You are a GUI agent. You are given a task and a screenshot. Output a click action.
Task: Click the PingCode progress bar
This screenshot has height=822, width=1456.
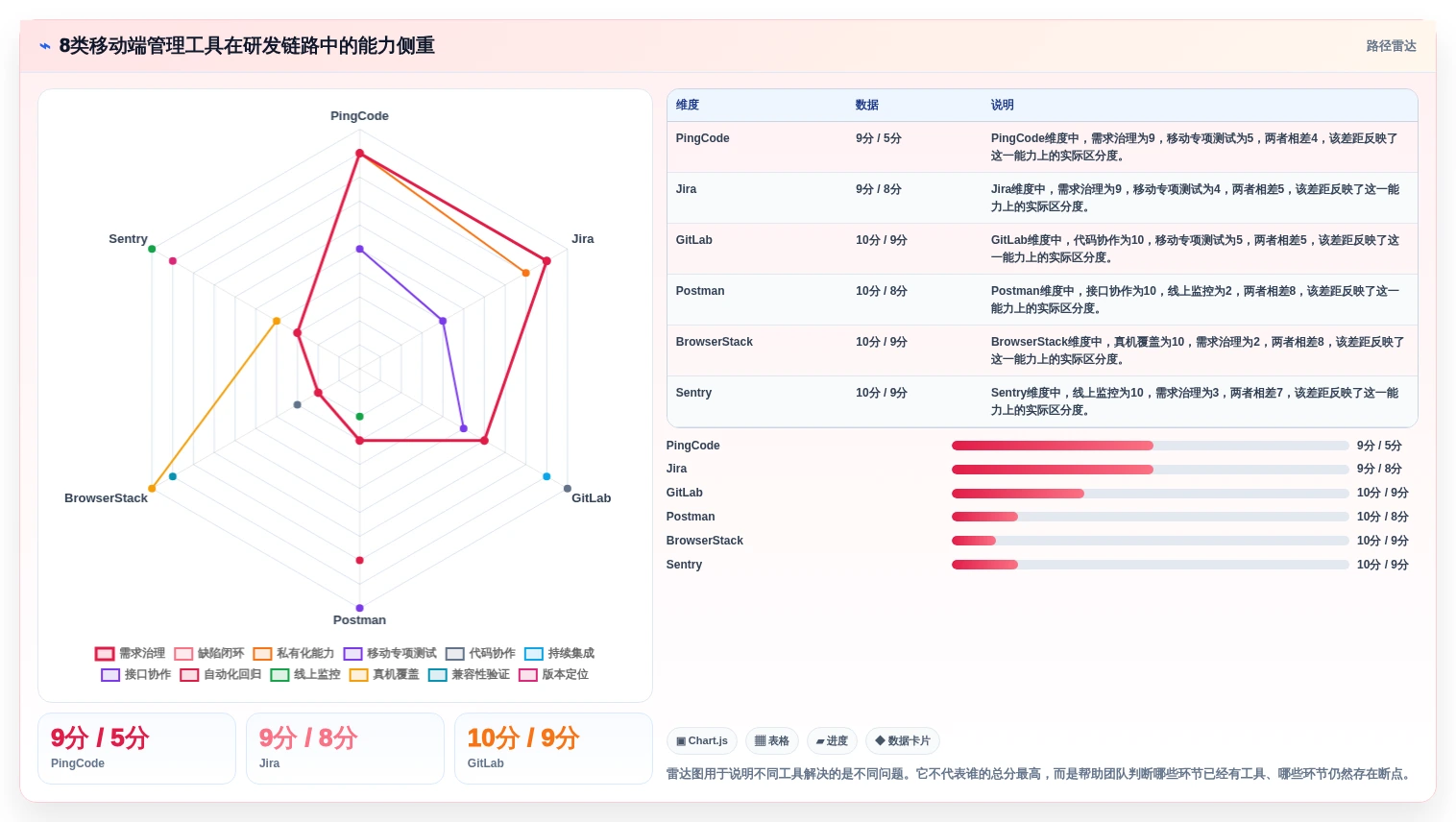(1150, 446)
